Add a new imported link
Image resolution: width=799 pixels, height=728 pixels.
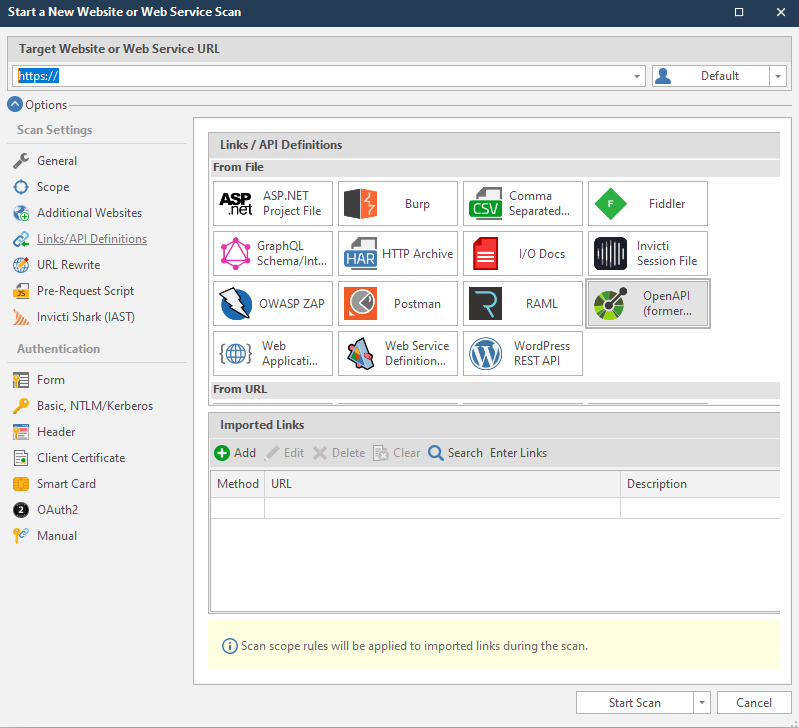click(235, 452)
